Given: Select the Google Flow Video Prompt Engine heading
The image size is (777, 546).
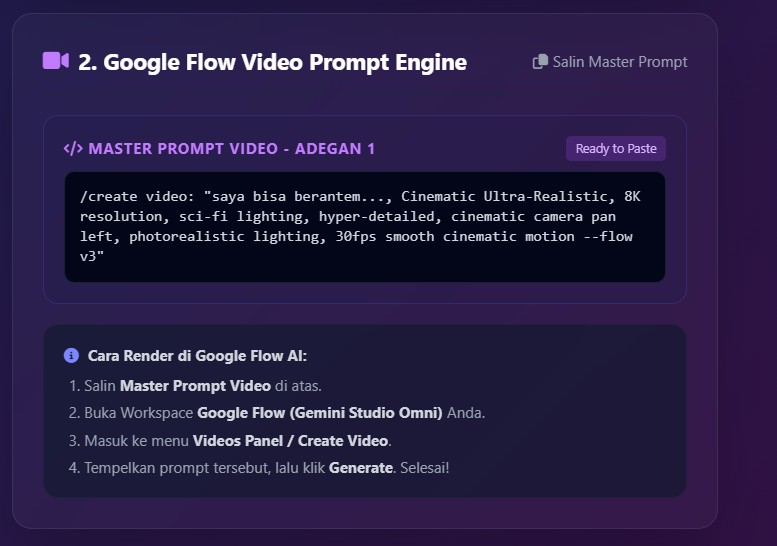Looking at the screenshot, I should click(x=273, y=62).
